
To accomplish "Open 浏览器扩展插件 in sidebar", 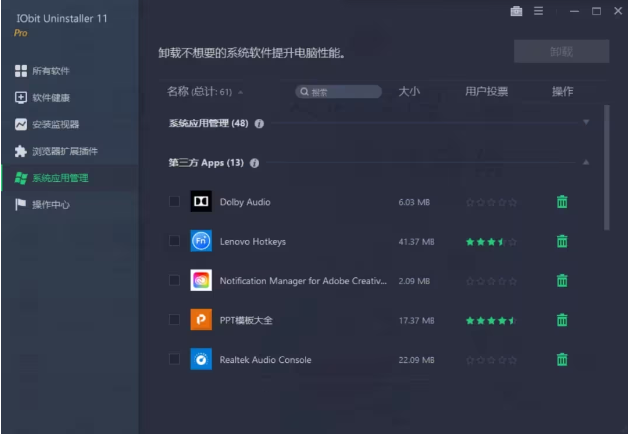I will [x=70, y=151].
